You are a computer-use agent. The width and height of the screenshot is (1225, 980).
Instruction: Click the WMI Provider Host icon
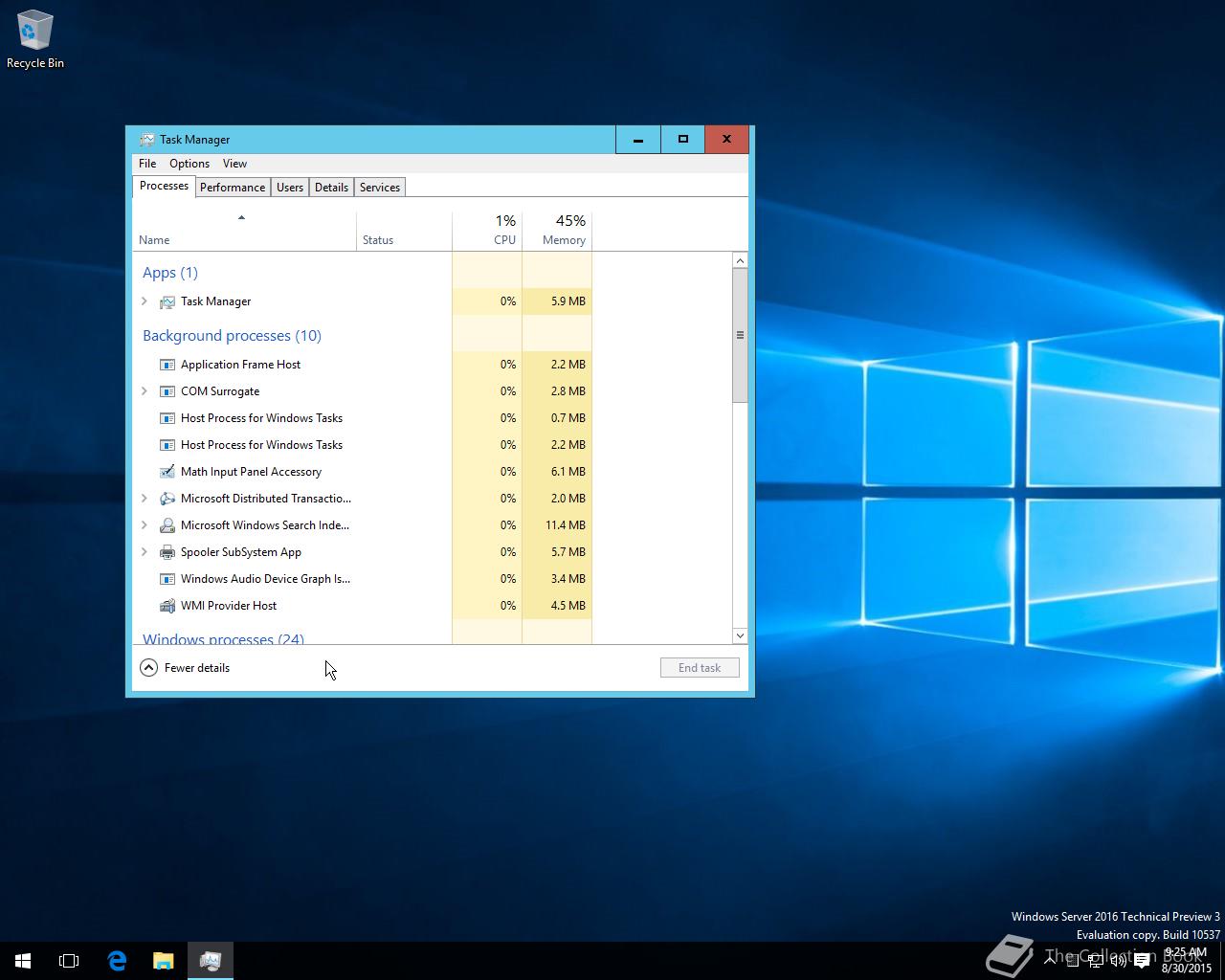167,606
